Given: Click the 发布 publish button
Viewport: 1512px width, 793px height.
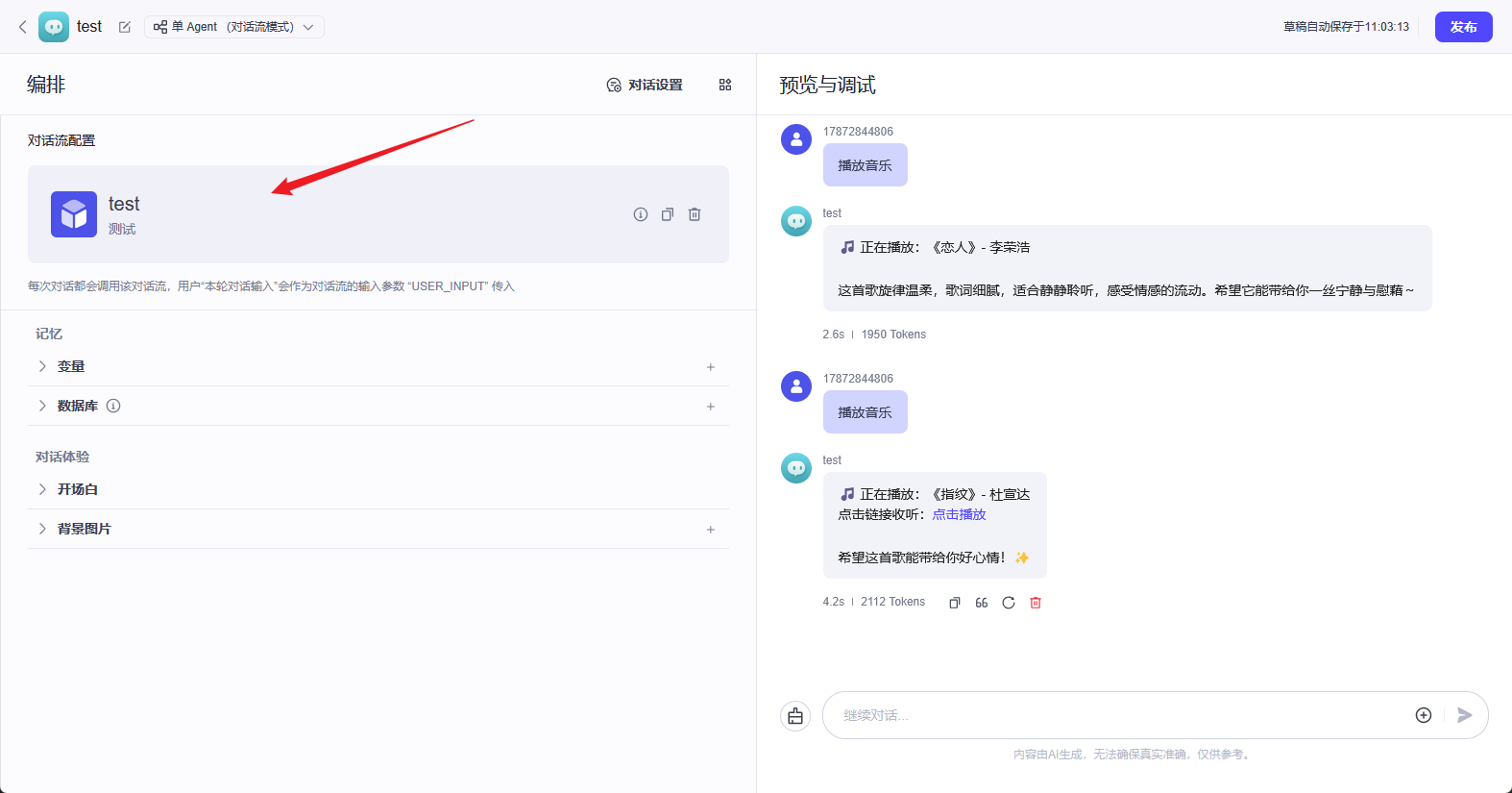Looking at the screenshot, I should pyautogui.click(x=1463, y=27).
